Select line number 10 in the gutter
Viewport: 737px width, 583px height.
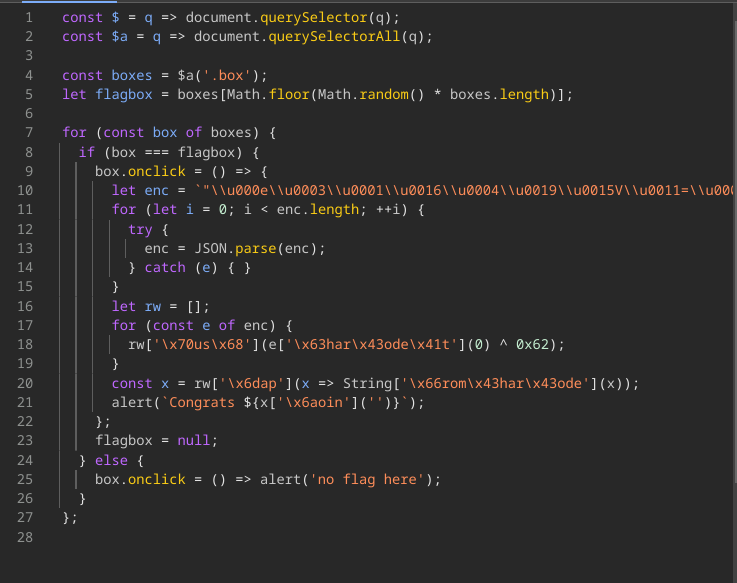(x=24, y=190)
